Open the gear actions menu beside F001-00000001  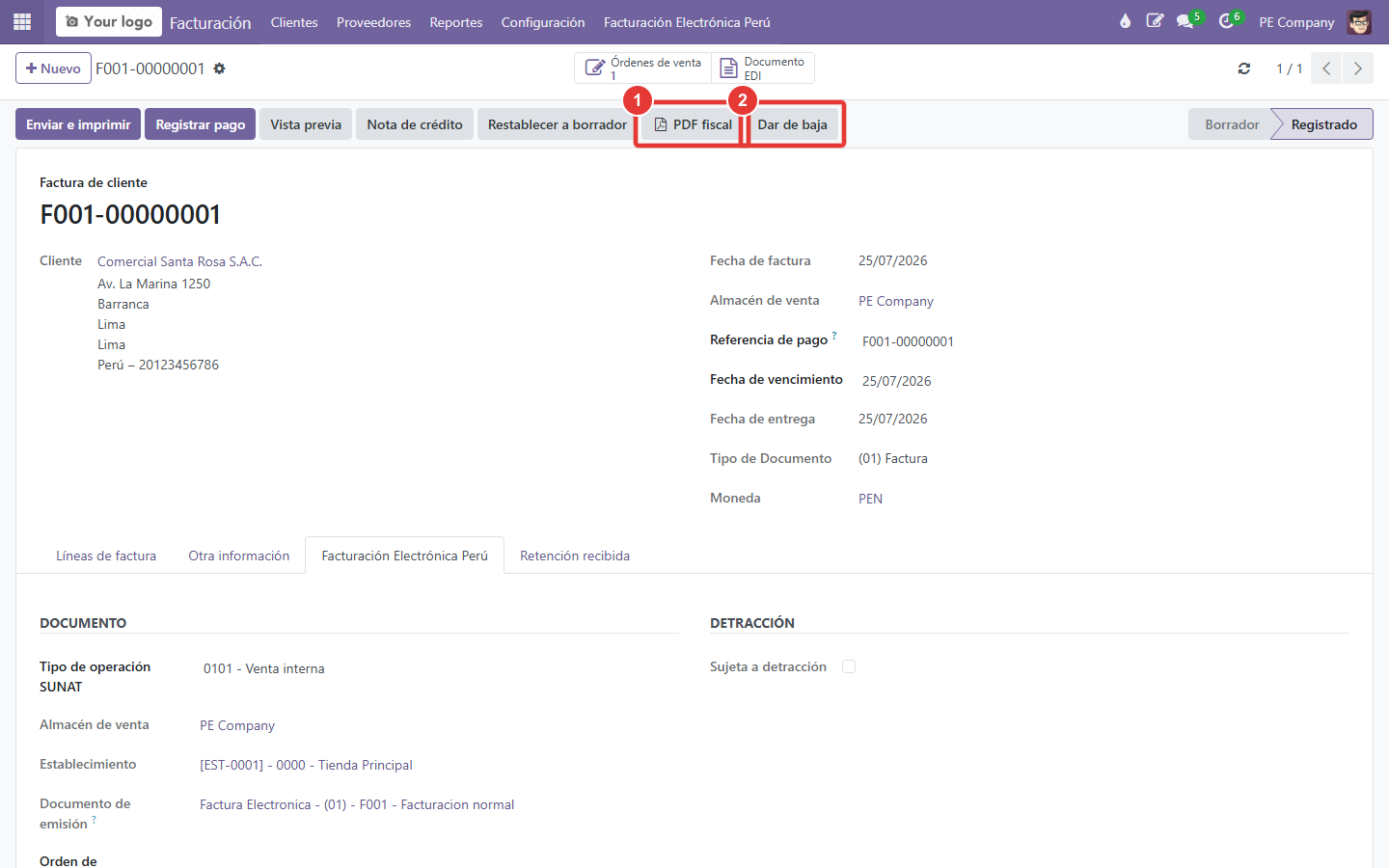tap(219, 68)
